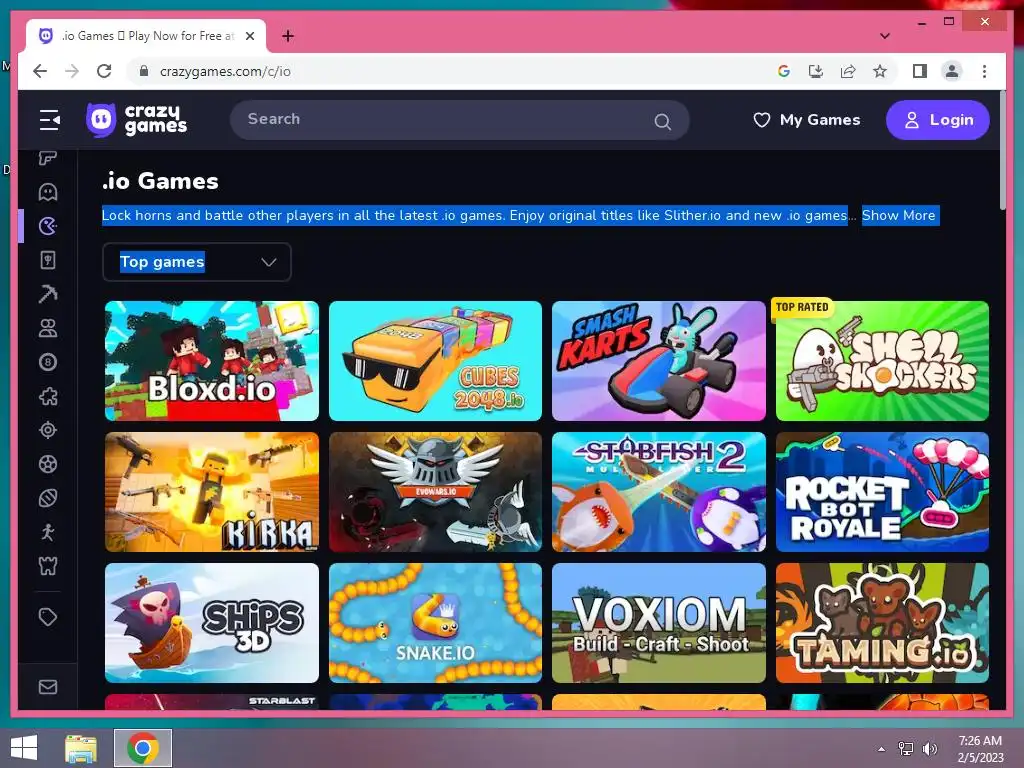Open Smash Karts game thumbnail

point(659,361)
